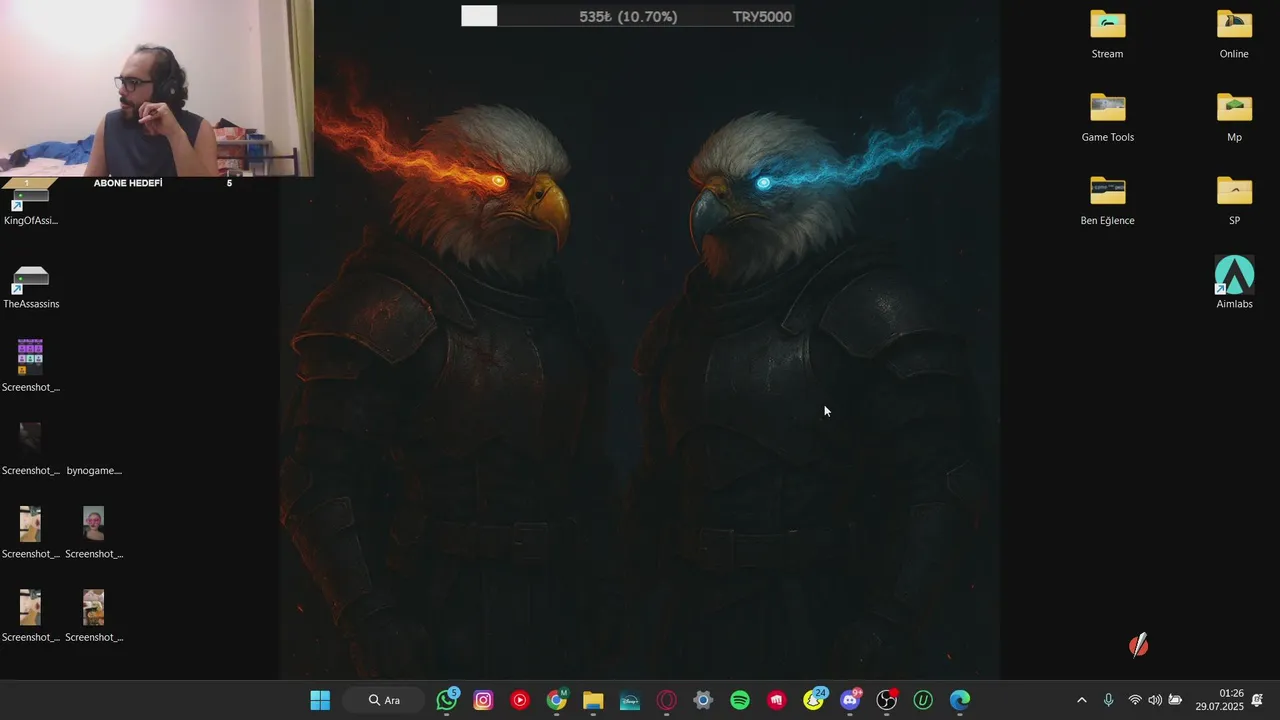1280x720 pixels.
Task: Open the Windows Start menu
Action: point(320,700)
